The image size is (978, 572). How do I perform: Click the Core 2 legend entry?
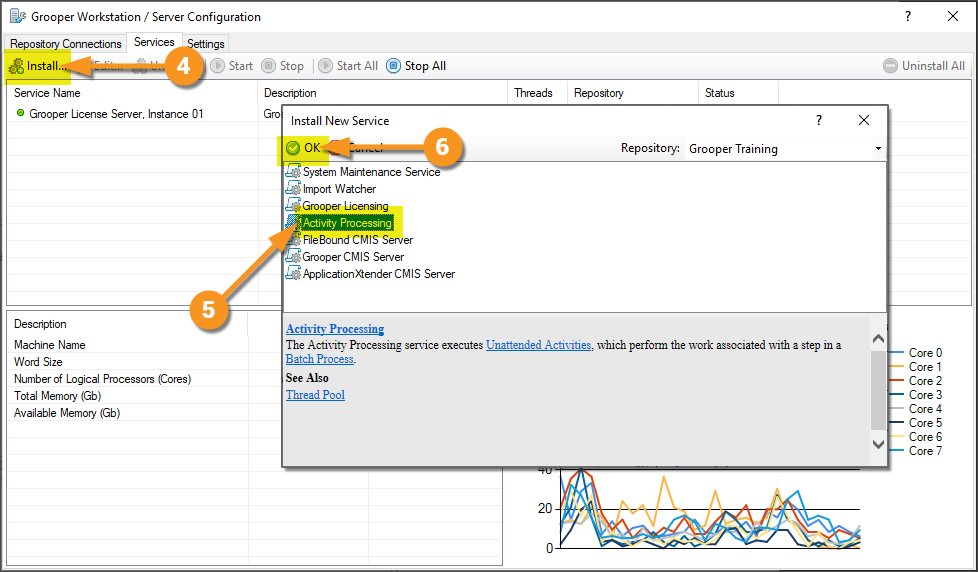[916, 381]
